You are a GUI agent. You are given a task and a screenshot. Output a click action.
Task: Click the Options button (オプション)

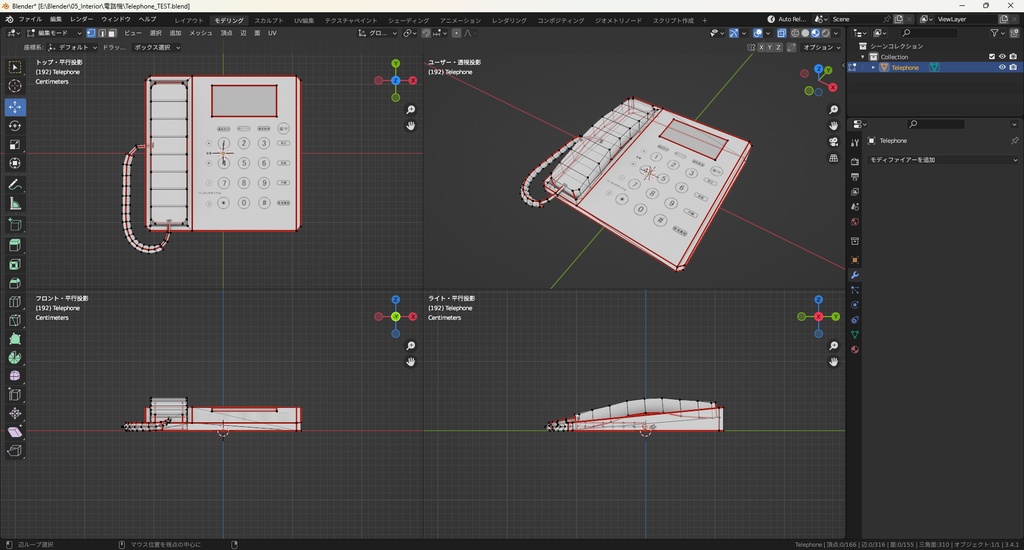click(818, 47)
